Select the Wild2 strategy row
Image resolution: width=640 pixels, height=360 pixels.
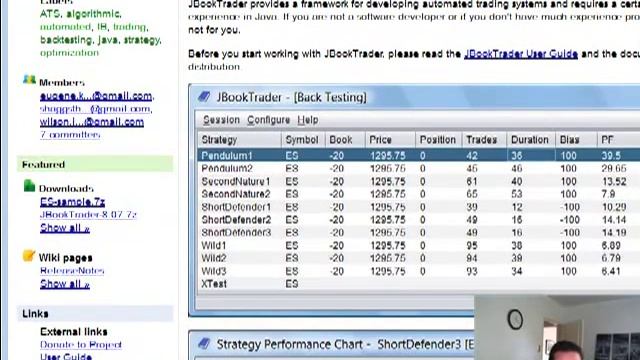(419, 258)
